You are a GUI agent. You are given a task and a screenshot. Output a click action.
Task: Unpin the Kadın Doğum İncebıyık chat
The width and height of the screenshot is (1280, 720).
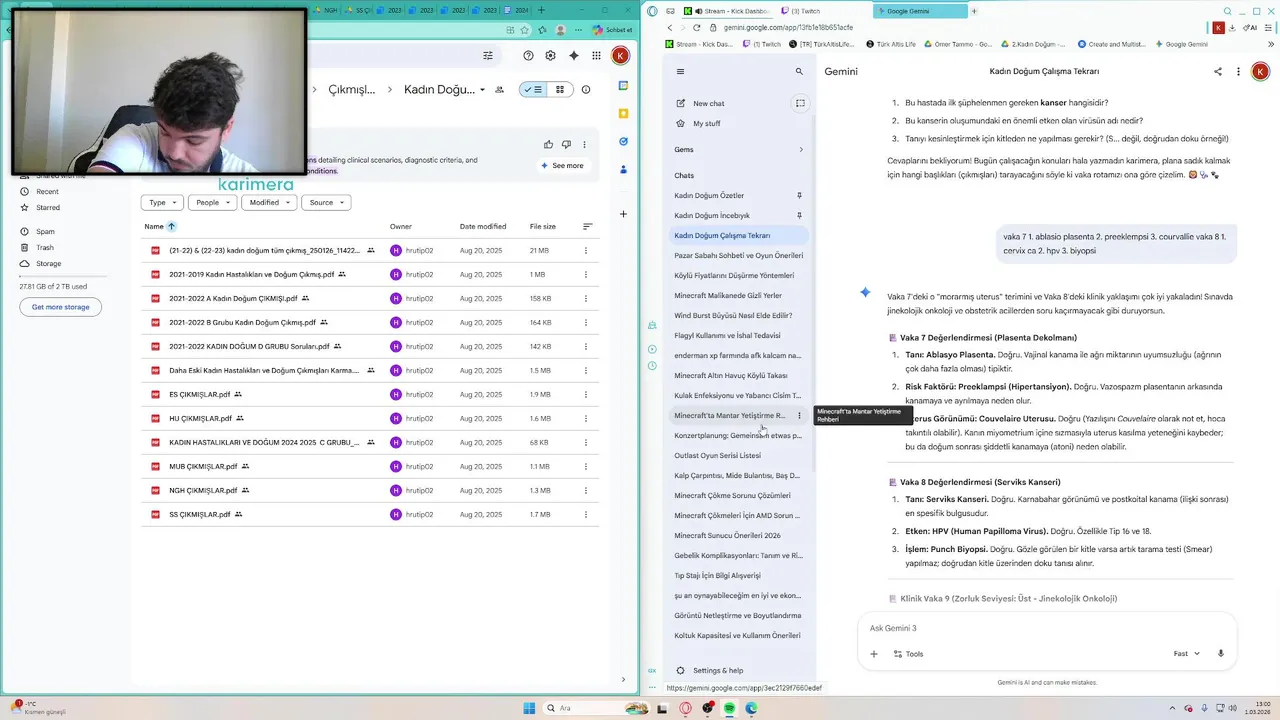pyautogui.click(x=799, y=216)
